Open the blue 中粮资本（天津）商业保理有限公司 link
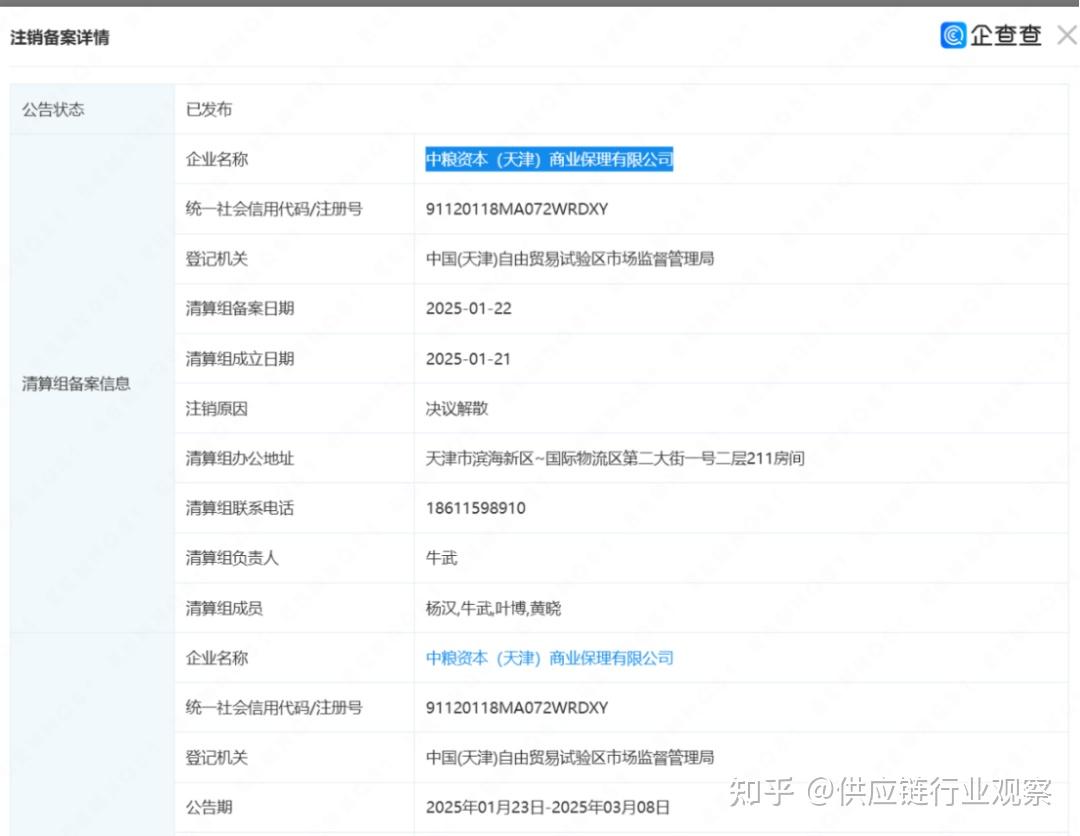Viewport: 1080px width, 836px height. [549, 658]
